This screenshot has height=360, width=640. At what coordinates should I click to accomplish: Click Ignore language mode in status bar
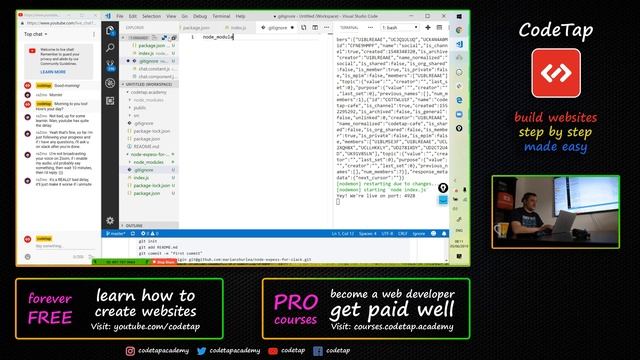pyautogui.click(x=419, y=233)
